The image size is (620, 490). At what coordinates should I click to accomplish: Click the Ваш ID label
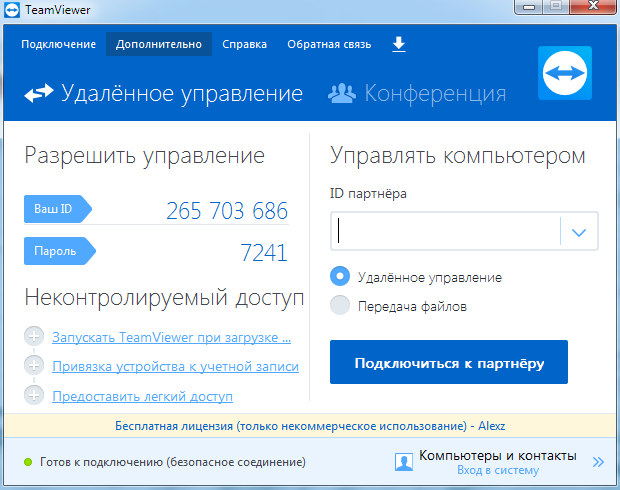coord(58,209)
